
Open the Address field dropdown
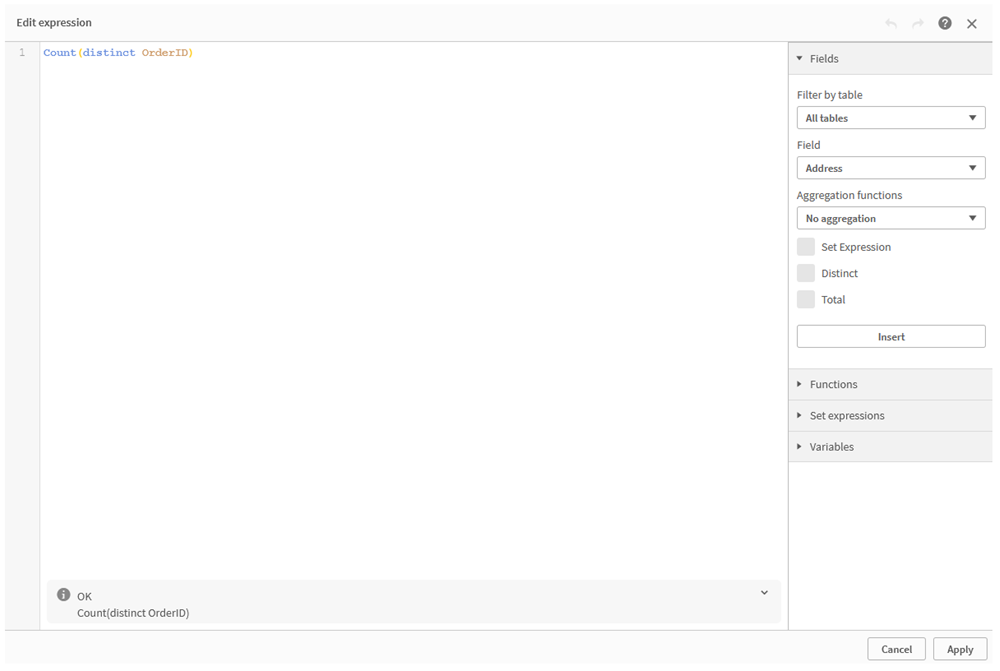pos(890,167)
